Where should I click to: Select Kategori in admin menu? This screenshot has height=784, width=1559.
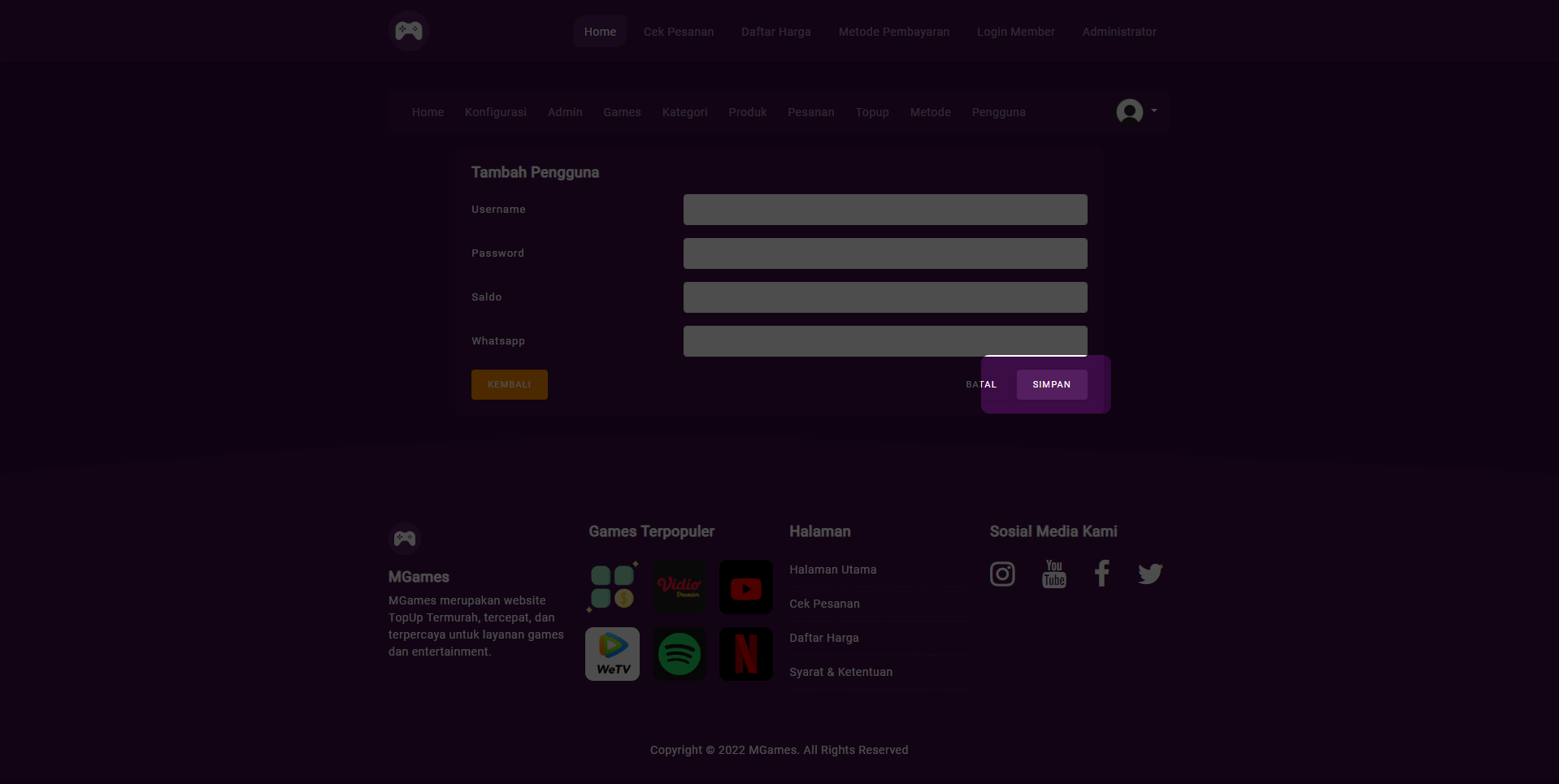click(x=684, y=112)
